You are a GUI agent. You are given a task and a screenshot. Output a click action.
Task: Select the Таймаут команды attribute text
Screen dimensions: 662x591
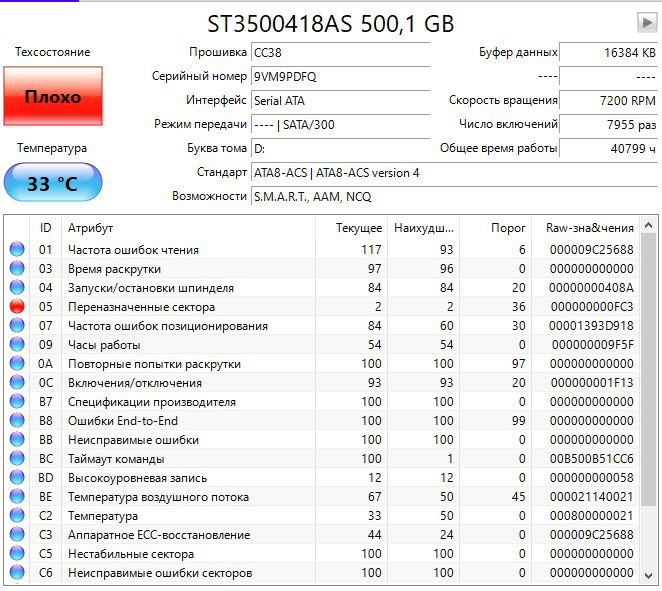116,459
